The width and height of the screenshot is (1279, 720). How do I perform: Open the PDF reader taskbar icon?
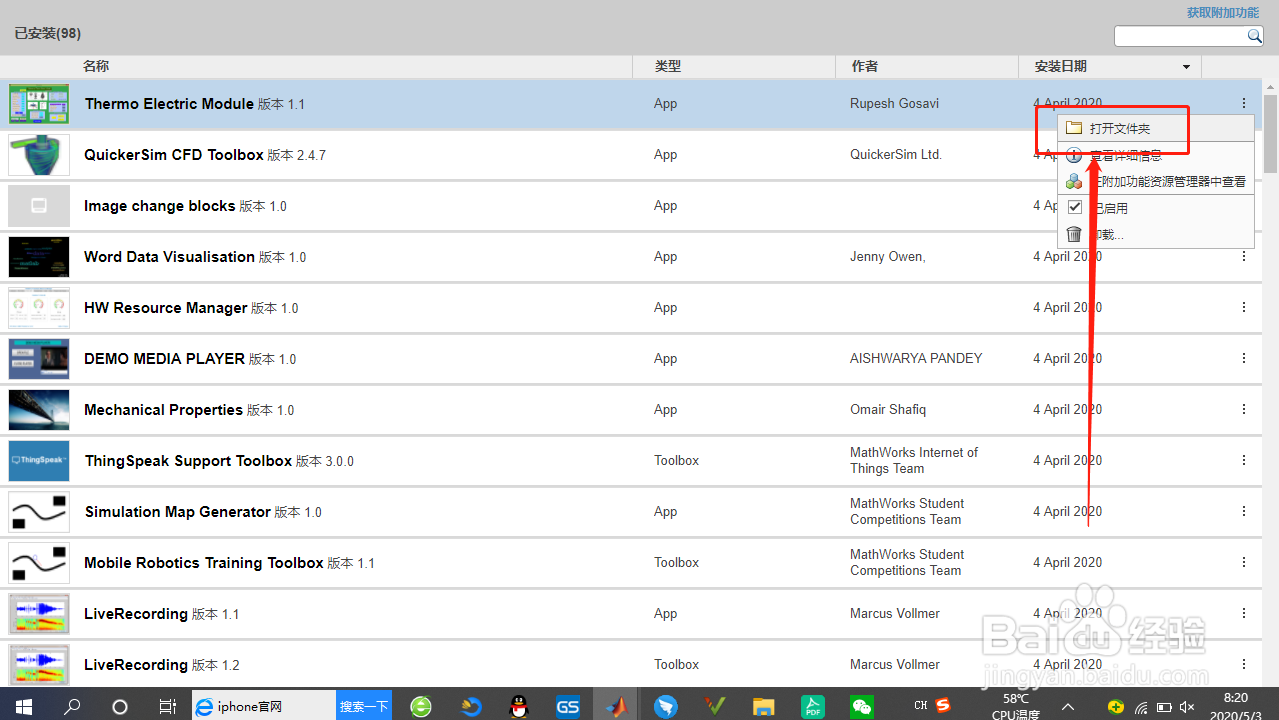pyautogui.click(x=813, y=706)
